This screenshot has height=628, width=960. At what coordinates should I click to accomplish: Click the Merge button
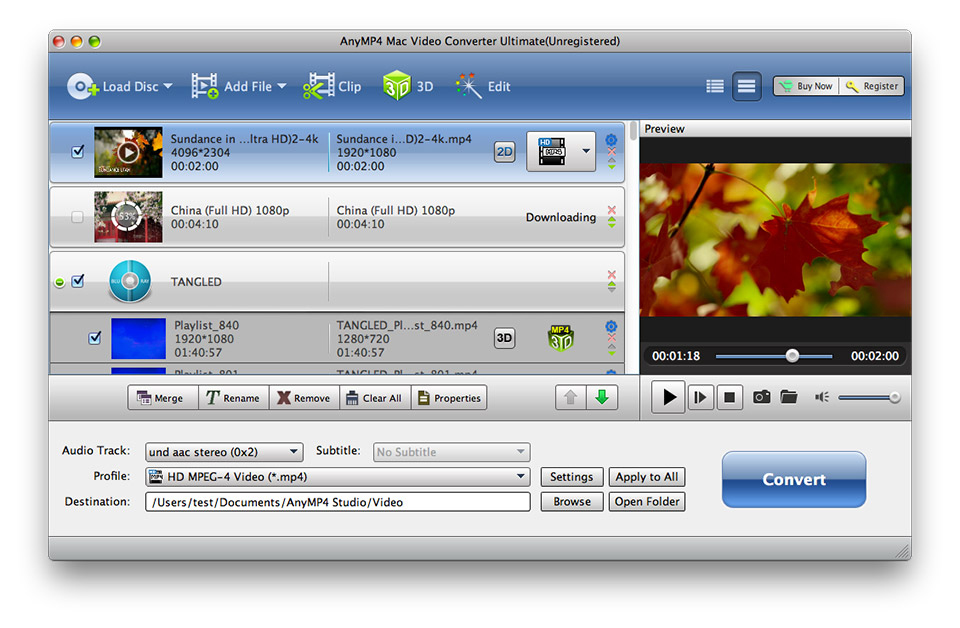162,398
